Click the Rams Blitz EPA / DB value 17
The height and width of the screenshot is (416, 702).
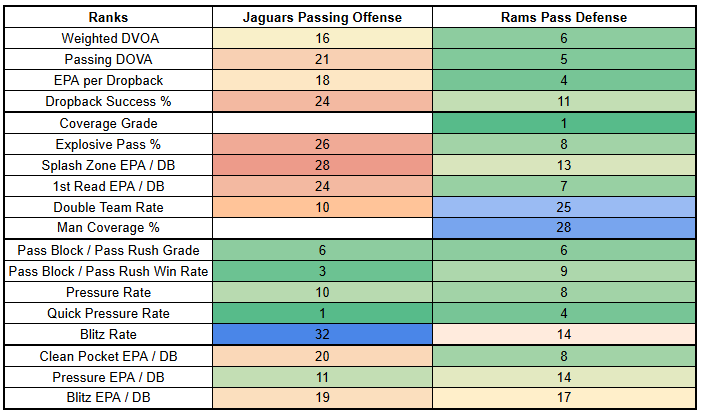tap(566, 399)
